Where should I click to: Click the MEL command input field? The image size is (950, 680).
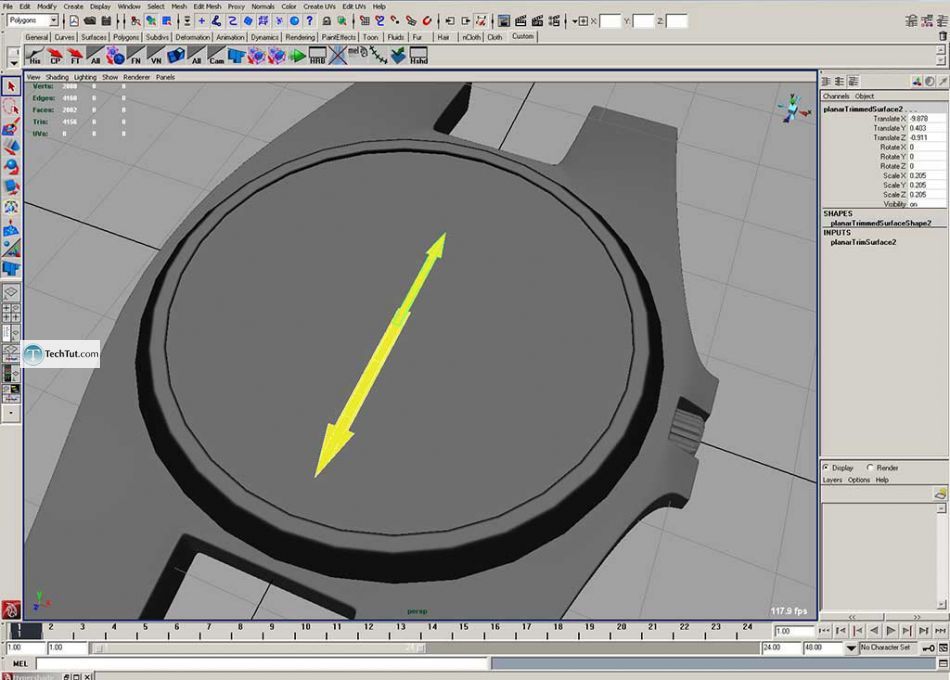(262, 664)
